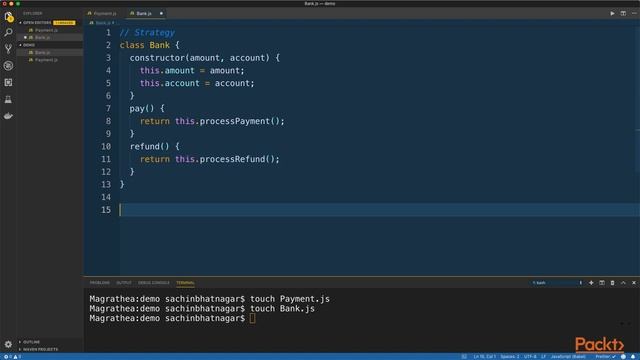
Task: Open Payment.js in the DEMO folder
Action: (x=46, y=60)
